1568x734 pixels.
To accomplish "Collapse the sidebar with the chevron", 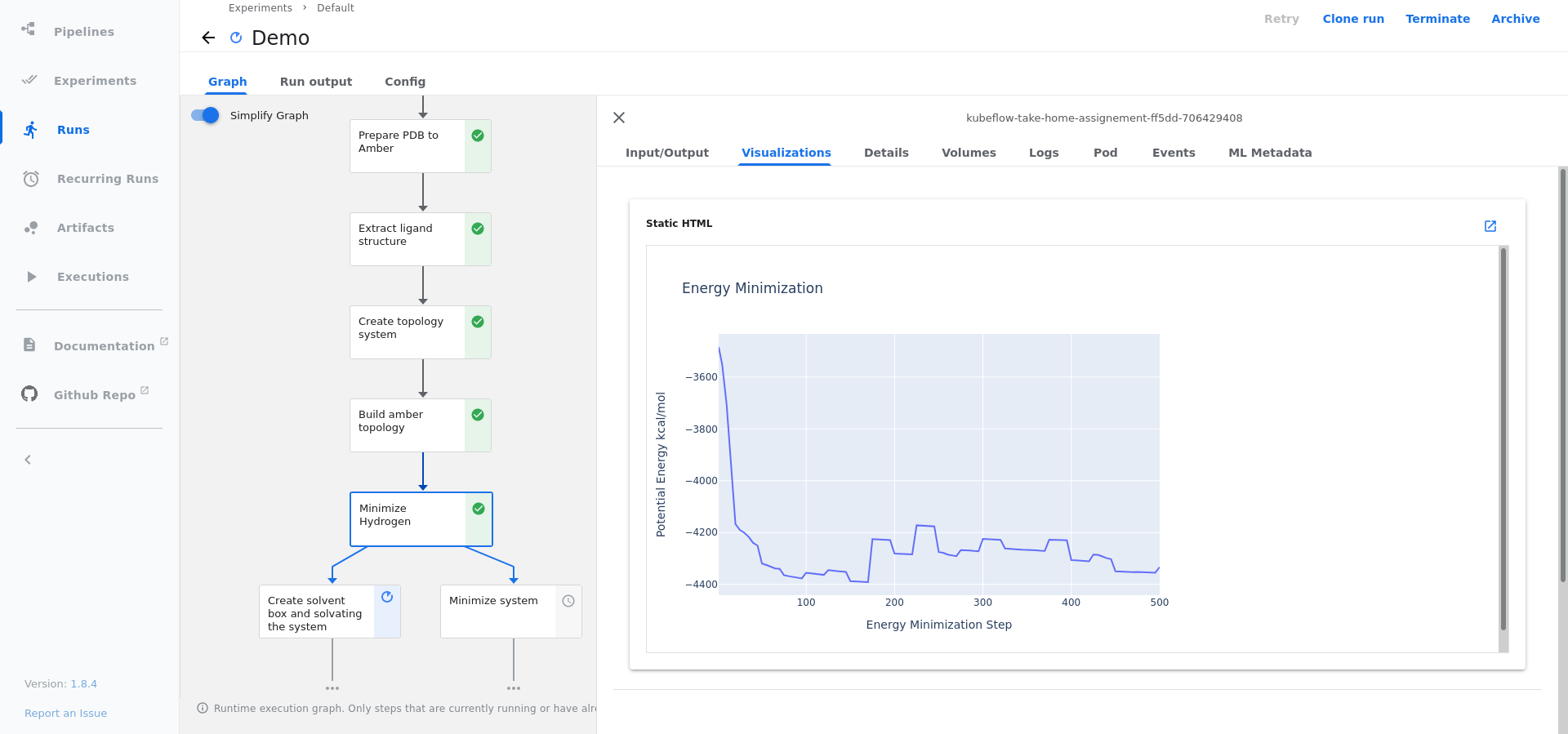I will coord(28,460).
